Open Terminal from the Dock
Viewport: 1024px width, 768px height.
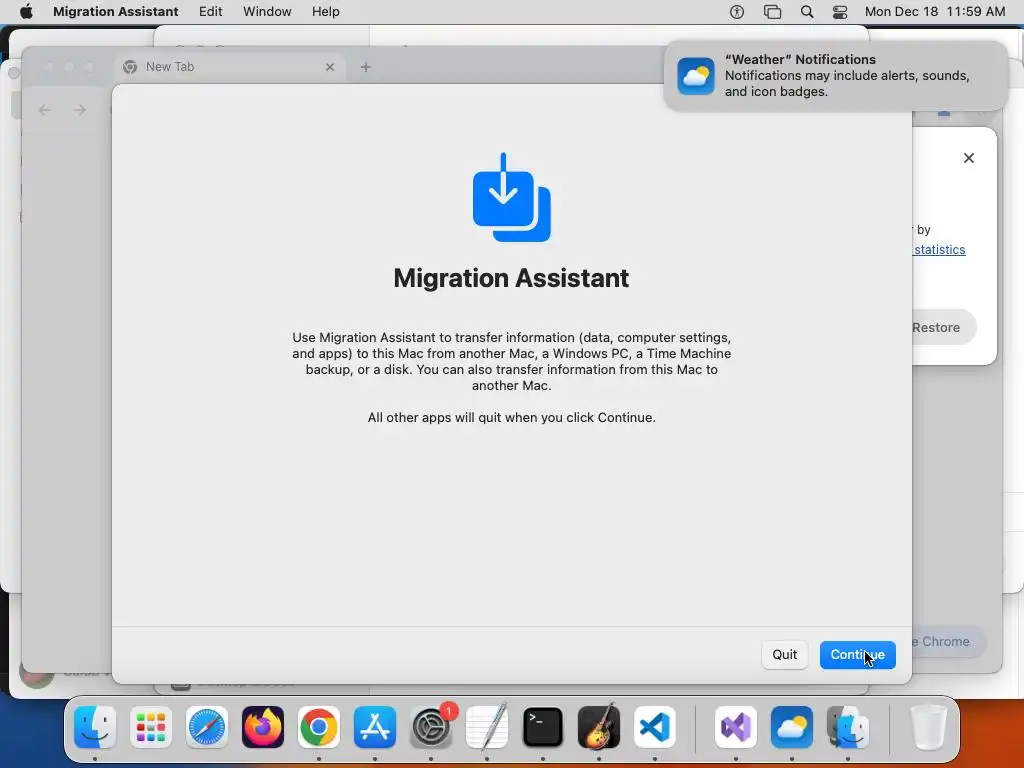point(543,727)
